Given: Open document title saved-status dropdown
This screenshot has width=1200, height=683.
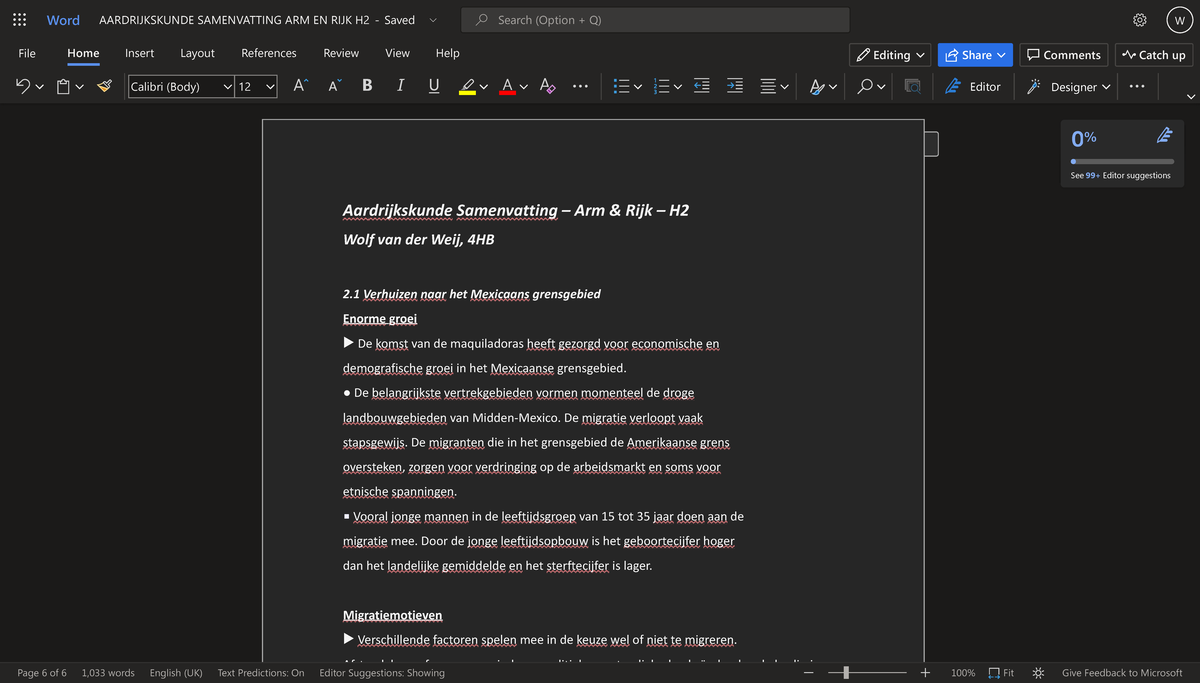Looking at the screenshot, I should 432,20.
